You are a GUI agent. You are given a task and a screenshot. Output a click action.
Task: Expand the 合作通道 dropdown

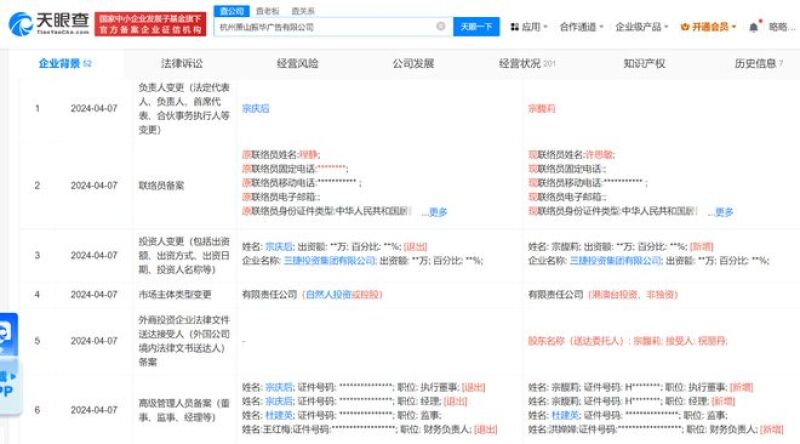(581, 27)
